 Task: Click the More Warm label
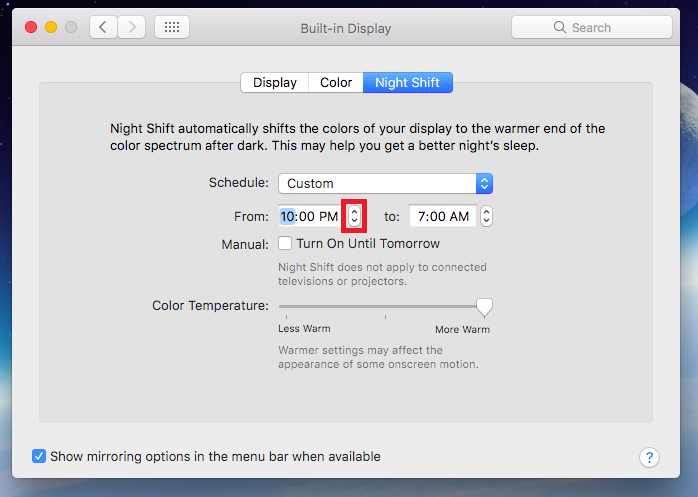(x=463, y=330)
